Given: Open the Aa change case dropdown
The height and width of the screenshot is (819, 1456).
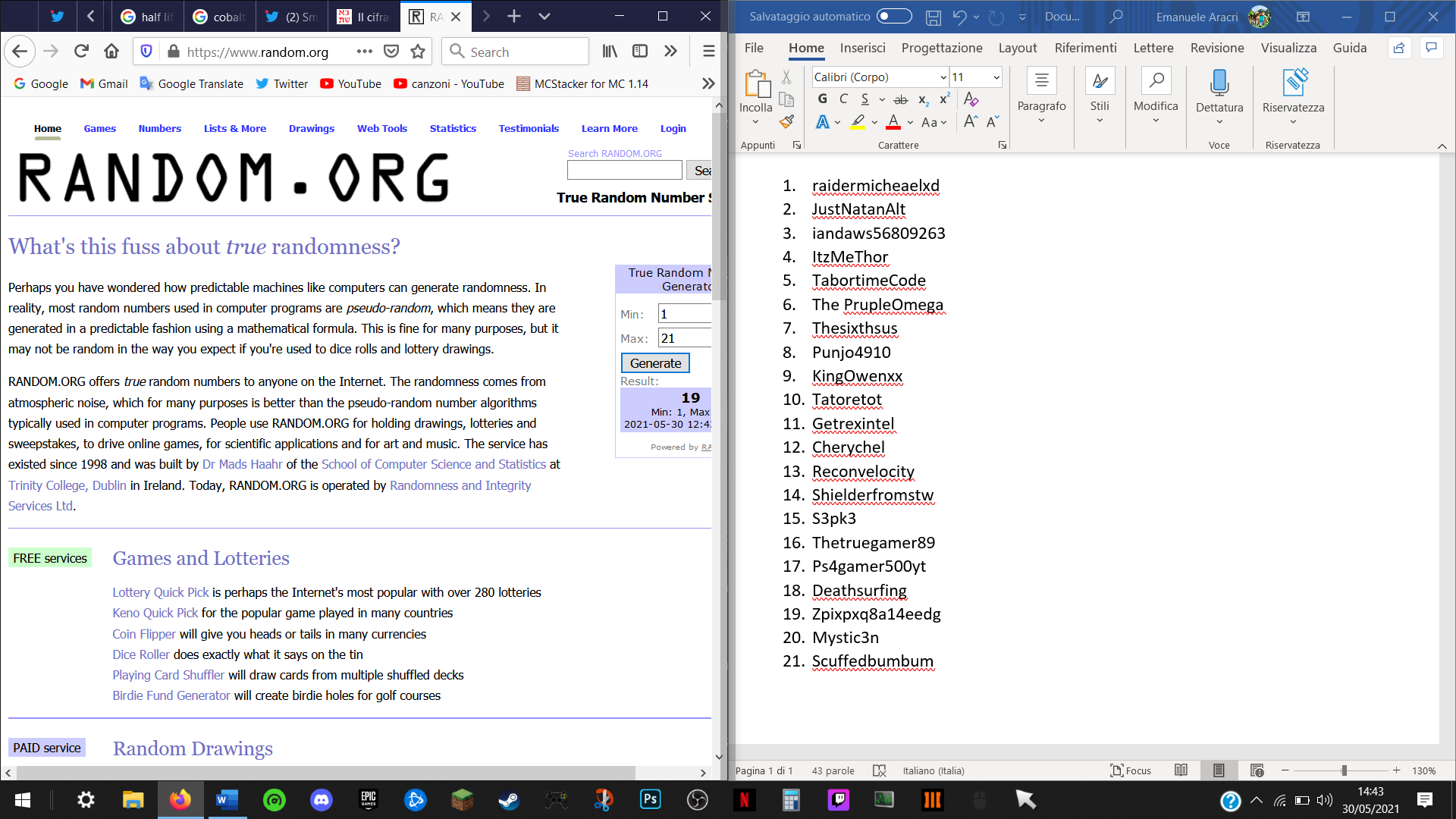Looking at the screenshot, I should (934, 122).
